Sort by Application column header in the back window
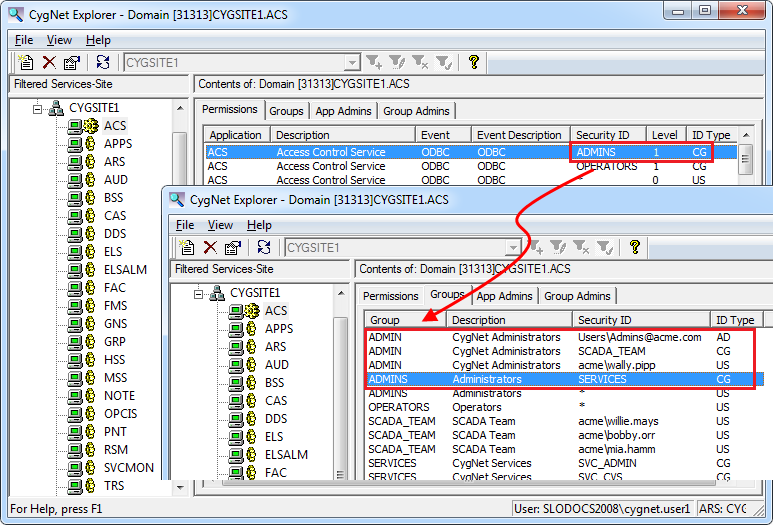Image resolution: width=773 pixels, height=525 pixels. click(x=237, y=135)
